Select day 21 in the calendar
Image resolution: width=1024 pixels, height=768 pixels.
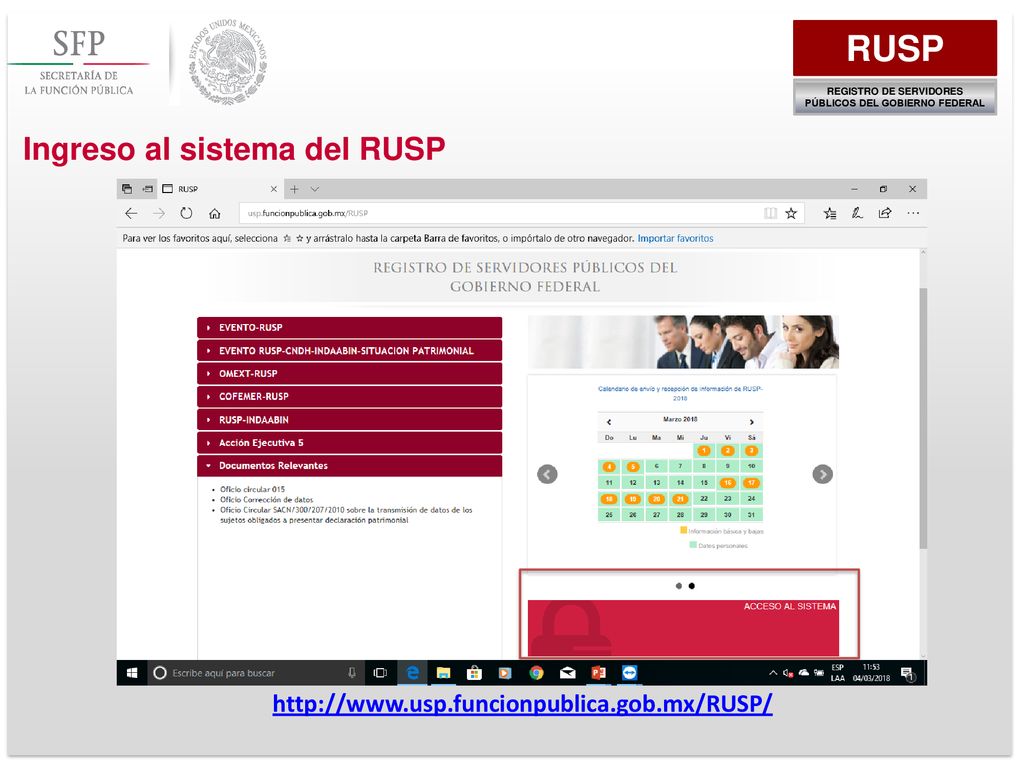tap(680, 499)
